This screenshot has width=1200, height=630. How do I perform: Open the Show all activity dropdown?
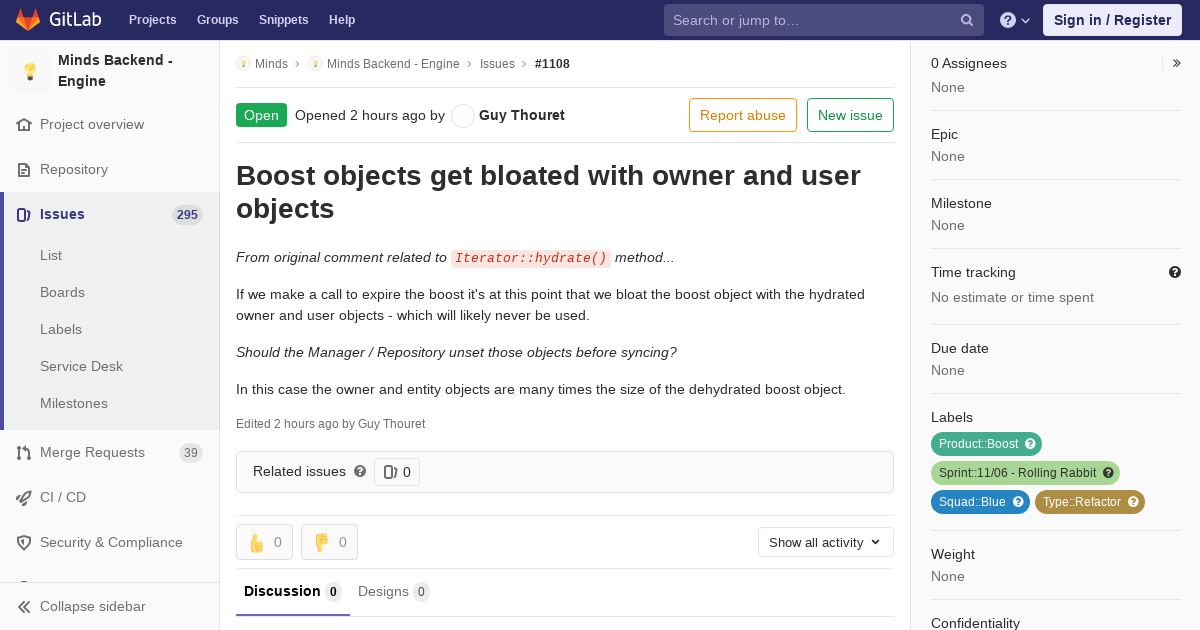point(826,542)
